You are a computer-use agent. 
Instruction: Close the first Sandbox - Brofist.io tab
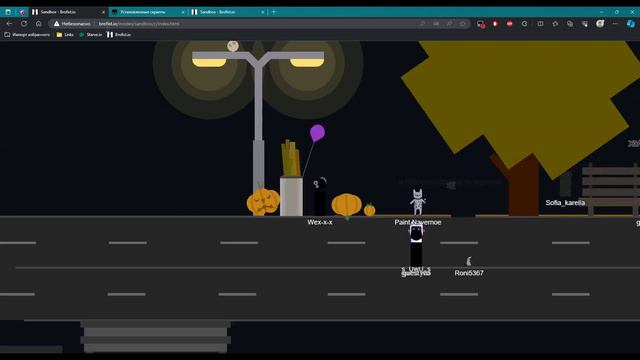click(103, 12)
